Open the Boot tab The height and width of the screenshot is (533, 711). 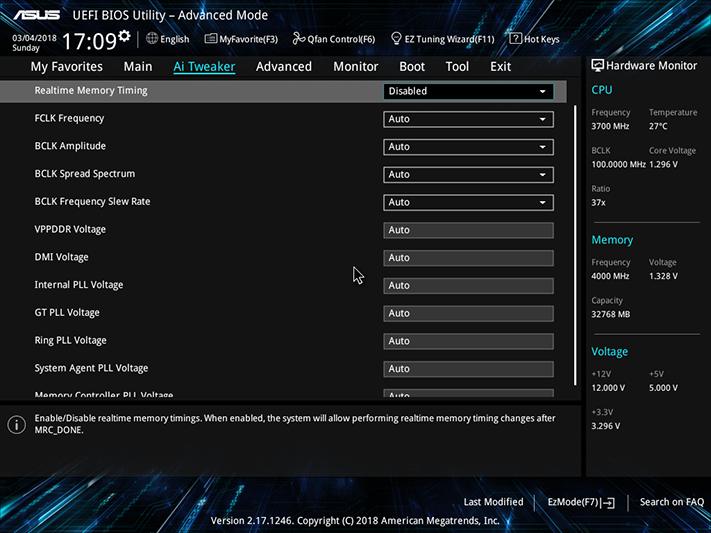pos(412,67)
